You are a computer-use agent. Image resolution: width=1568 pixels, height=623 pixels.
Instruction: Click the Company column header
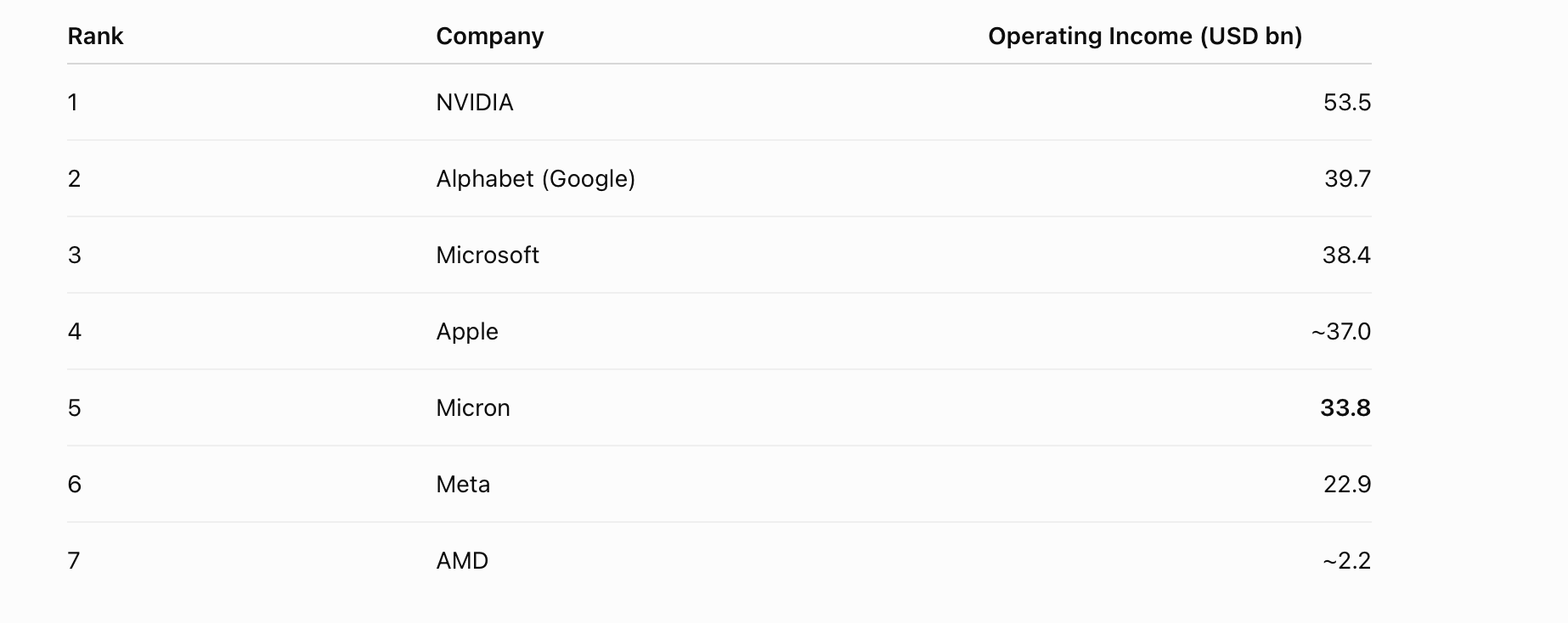(x=490, y=36)
